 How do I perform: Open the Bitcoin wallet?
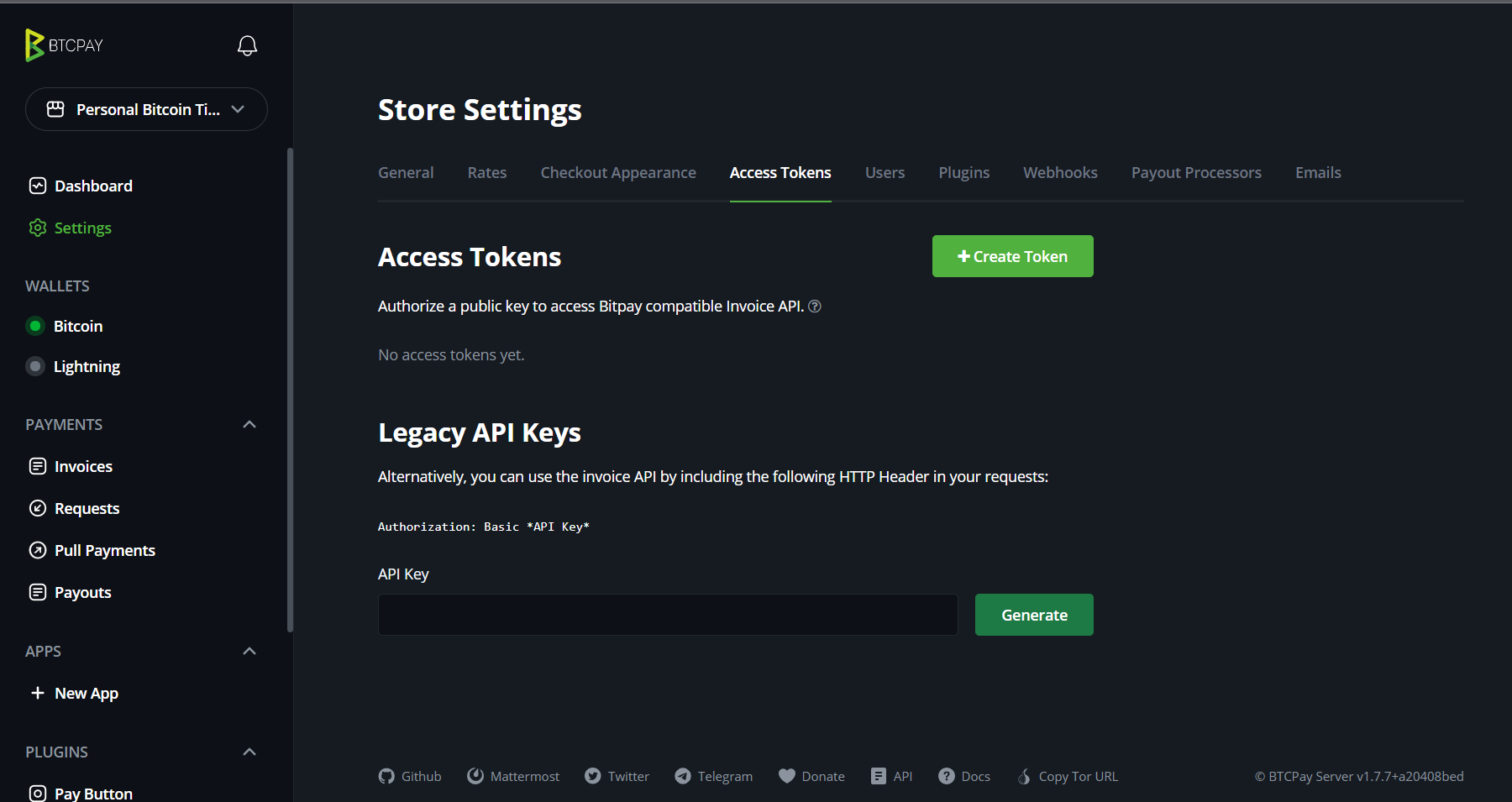[78, 326]
